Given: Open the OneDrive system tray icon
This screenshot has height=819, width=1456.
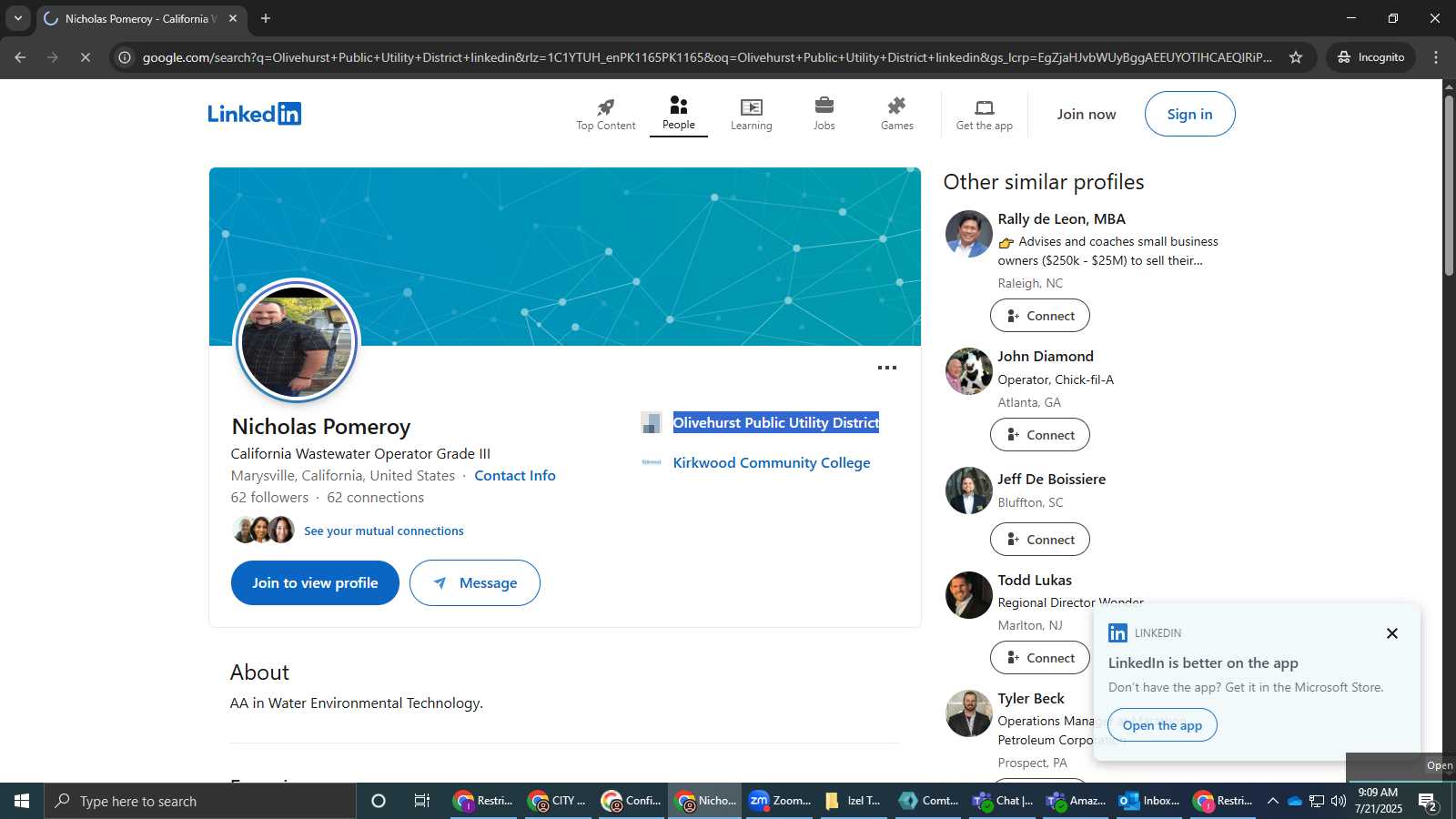Looking at the screenshot, I should (x=1295, y=801).
